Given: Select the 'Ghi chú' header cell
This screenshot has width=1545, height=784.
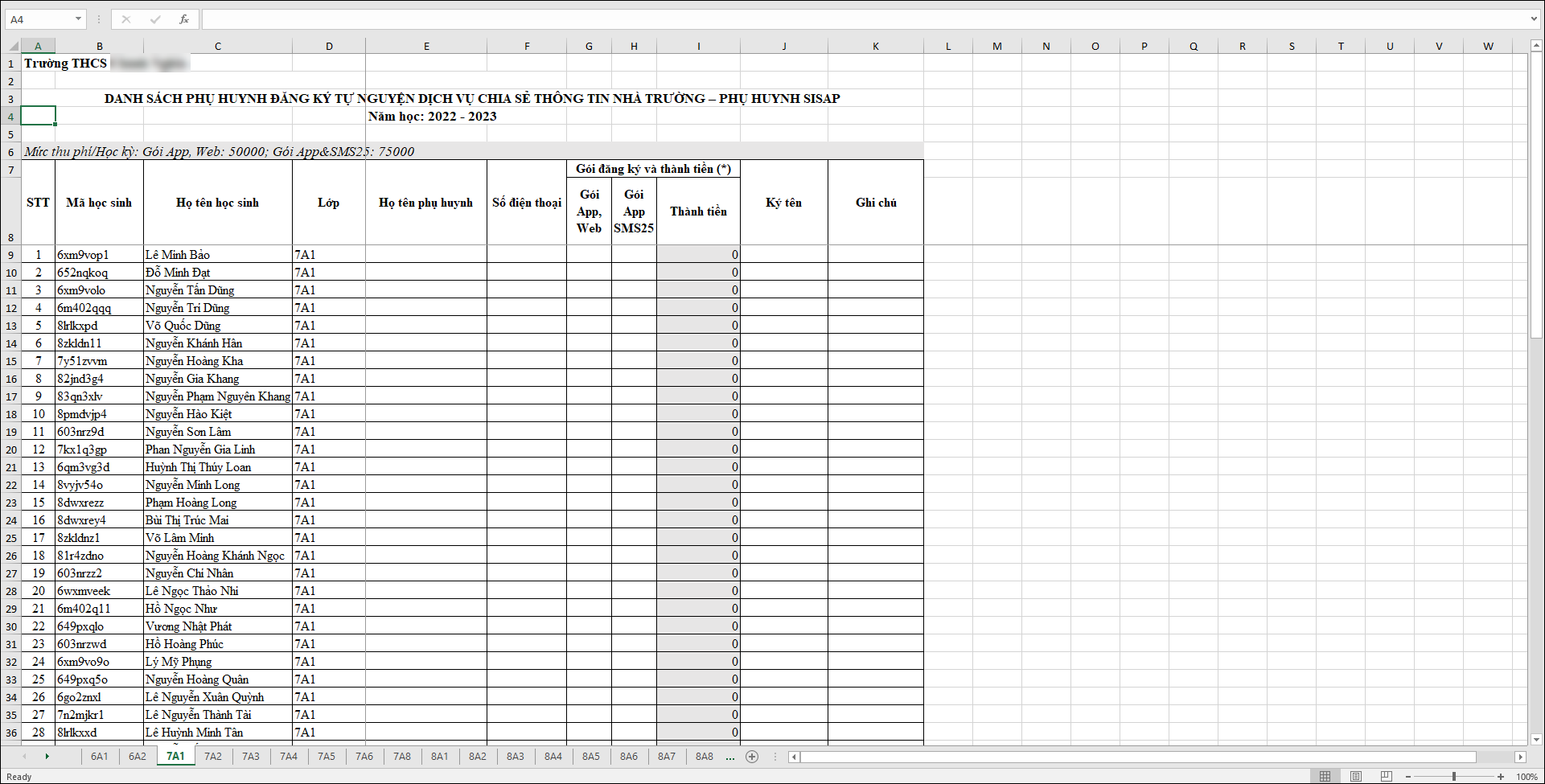Looking at the screenshot, I should pos(876,203).
